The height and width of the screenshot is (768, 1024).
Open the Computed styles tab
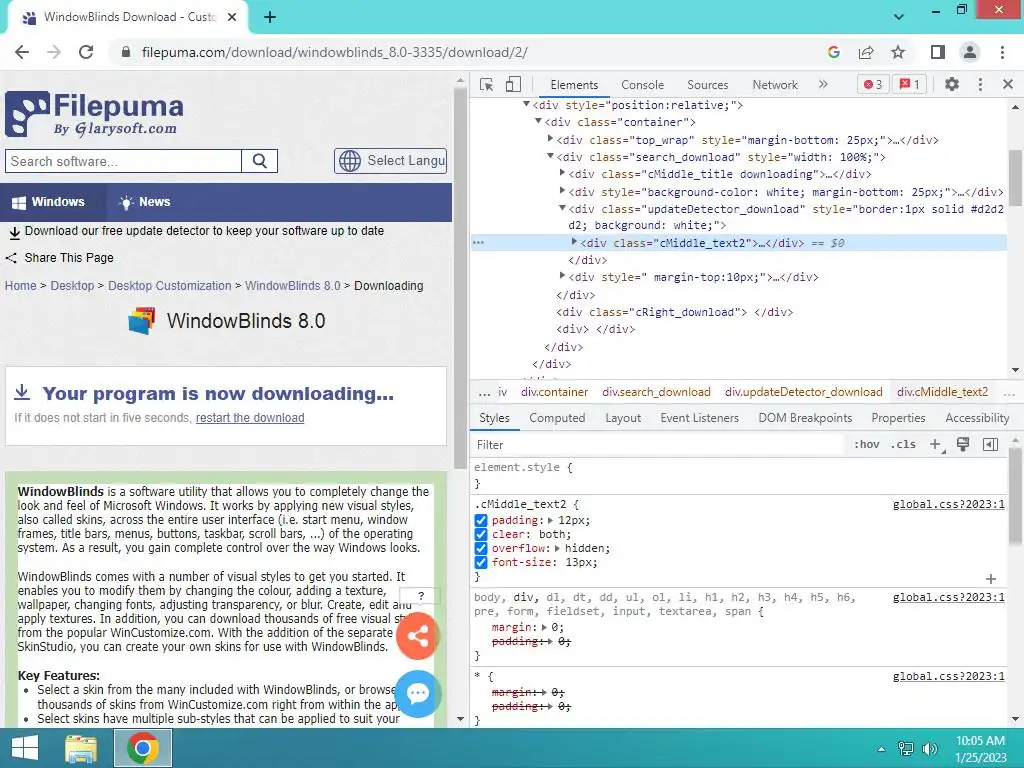pos(557,418)
